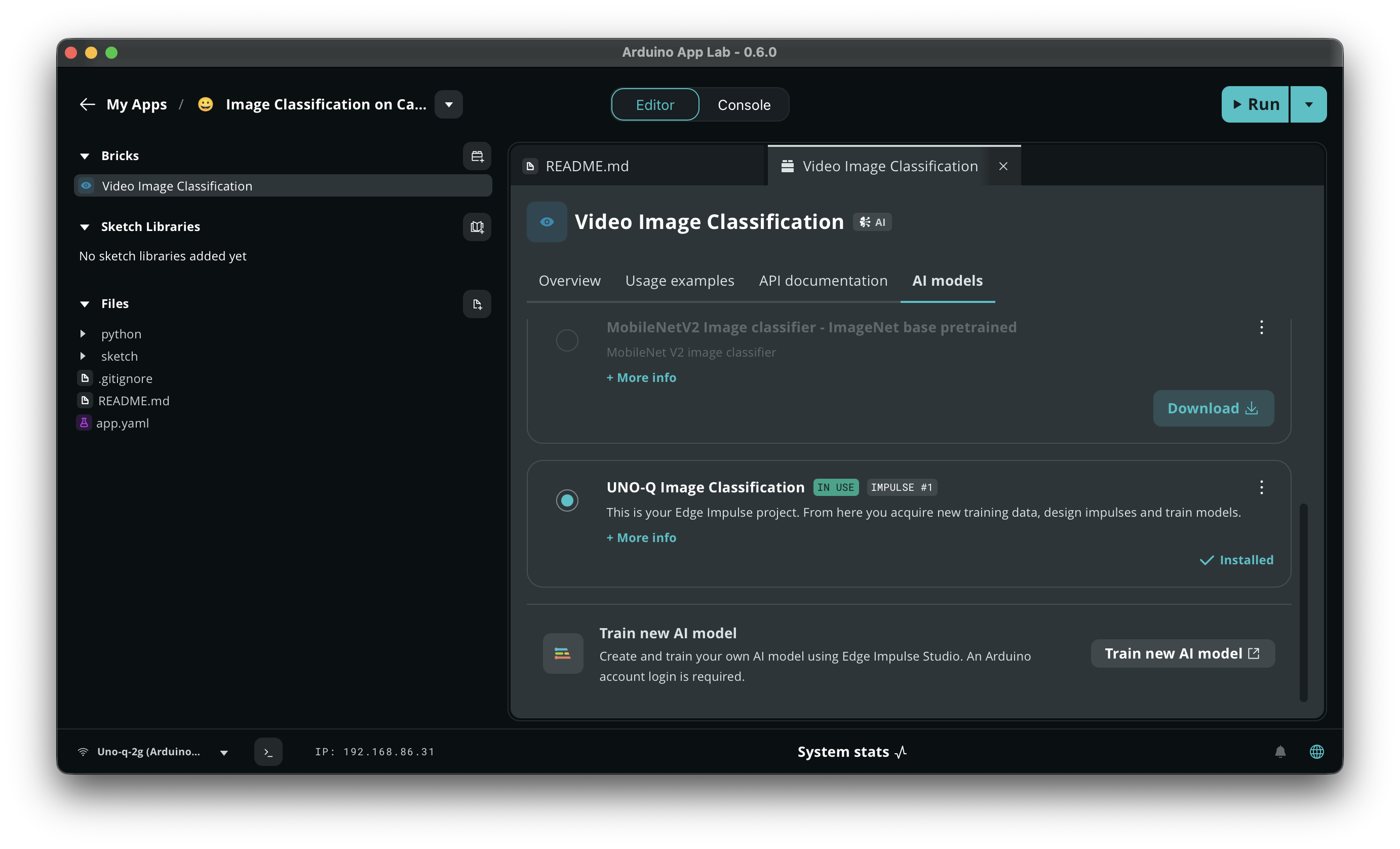Click the eye icon beside Video Image Classification brick
Screen dimensions: 1400x849
(87, 186)
